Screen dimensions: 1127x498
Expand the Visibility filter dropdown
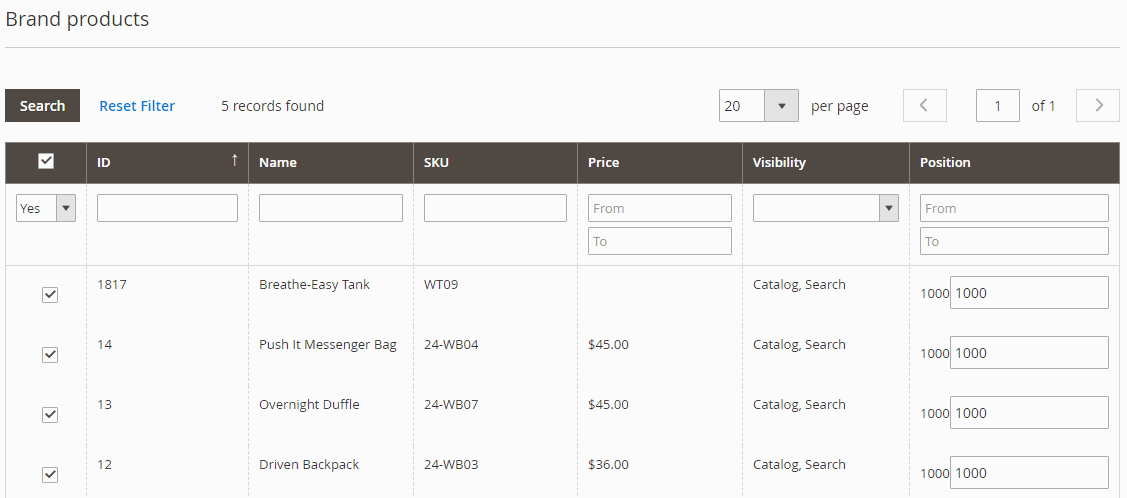pos(826,208)
